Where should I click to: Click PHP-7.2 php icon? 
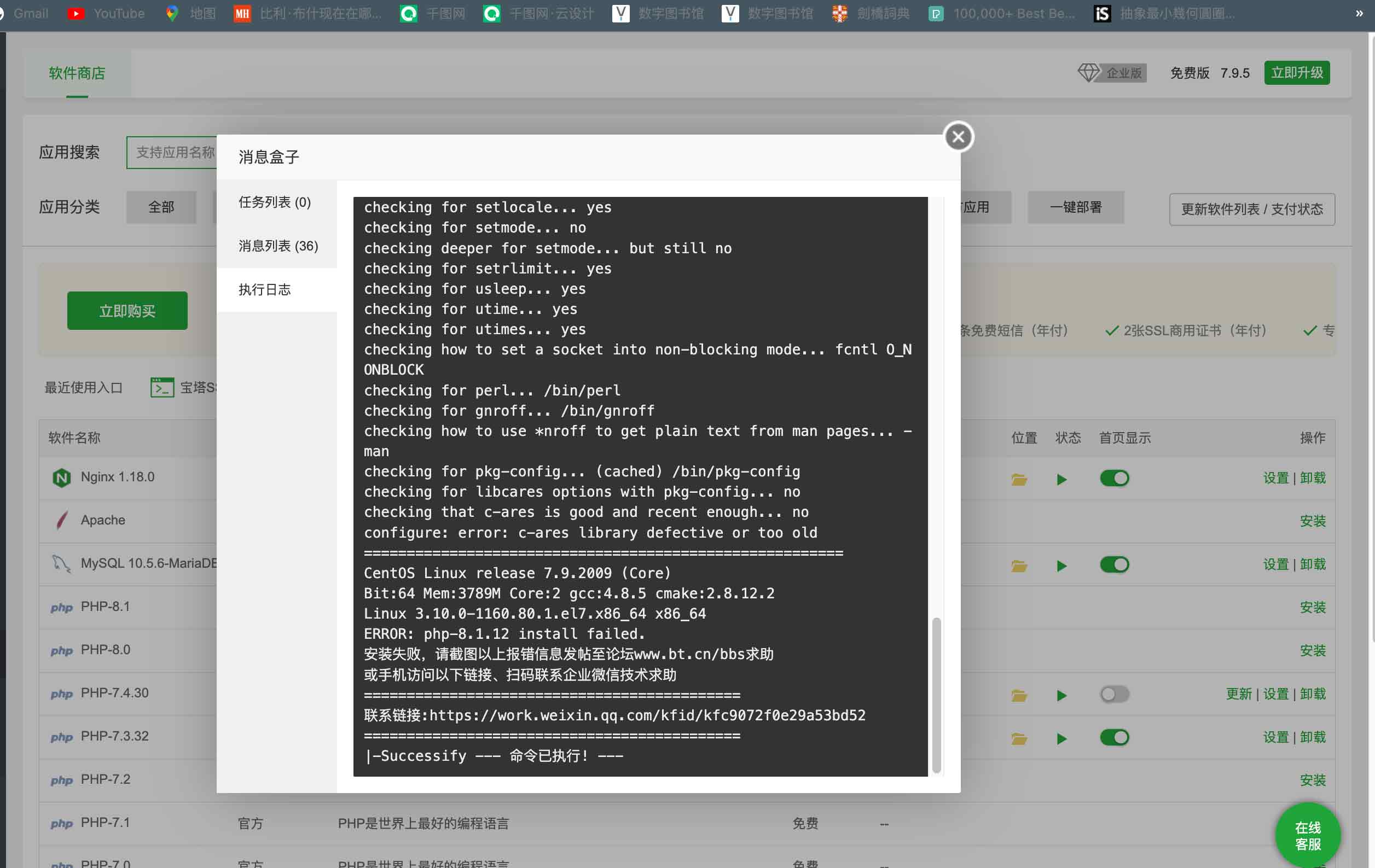point(62,780)
